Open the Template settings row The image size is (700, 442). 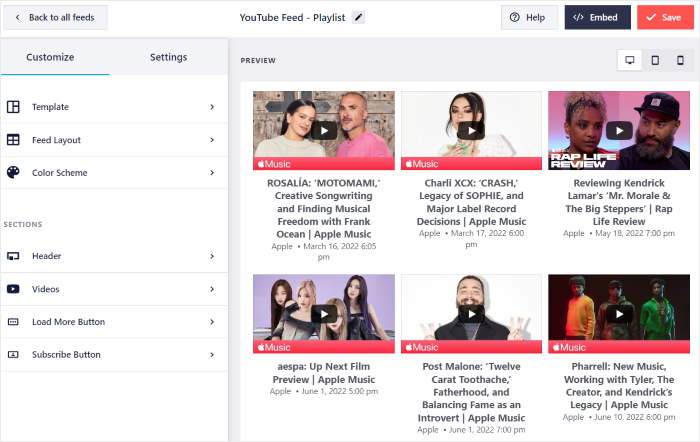[x=114, y=107]
